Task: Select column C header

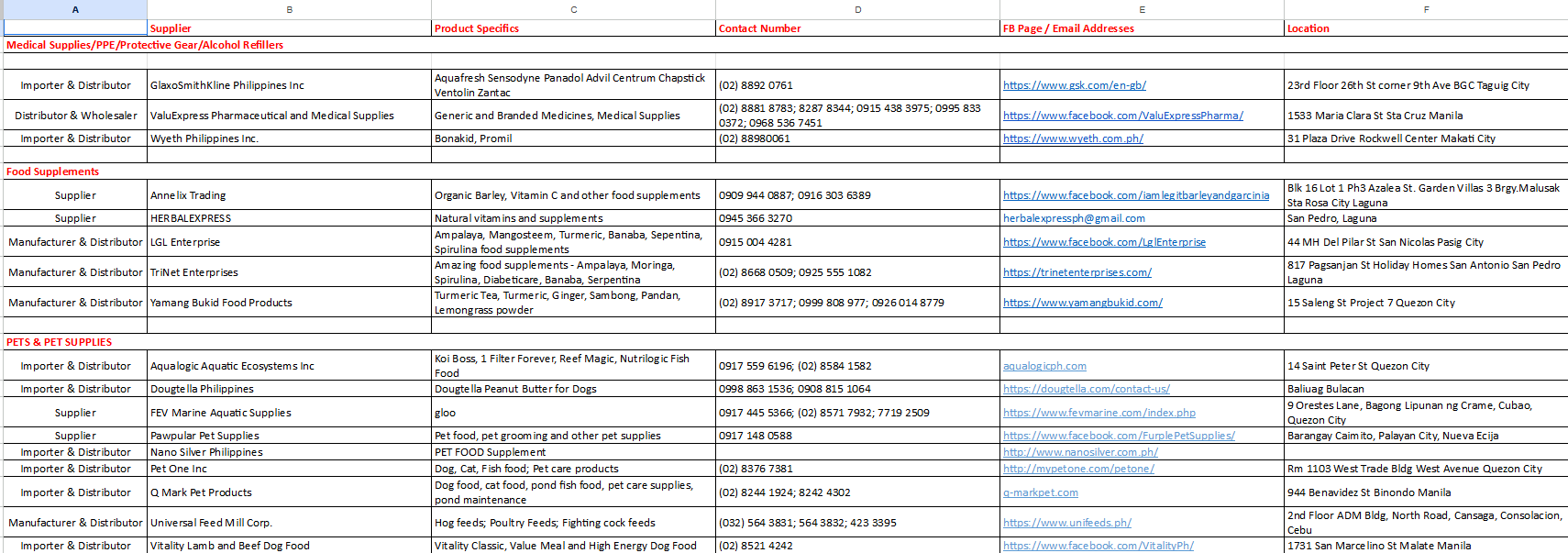Action: click(x=573, y=9)
